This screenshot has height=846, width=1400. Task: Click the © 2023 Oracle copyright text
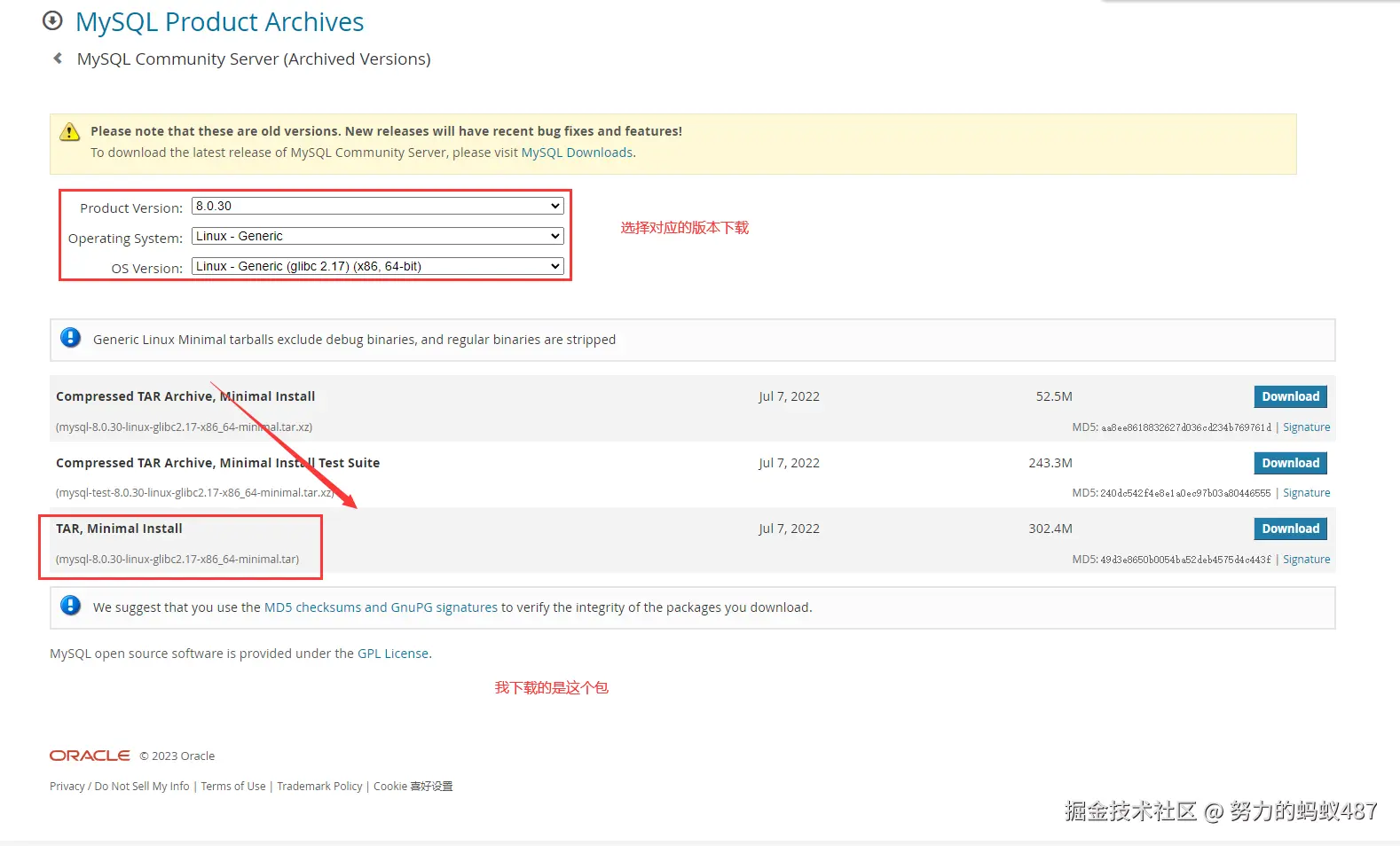pos(177,756)
